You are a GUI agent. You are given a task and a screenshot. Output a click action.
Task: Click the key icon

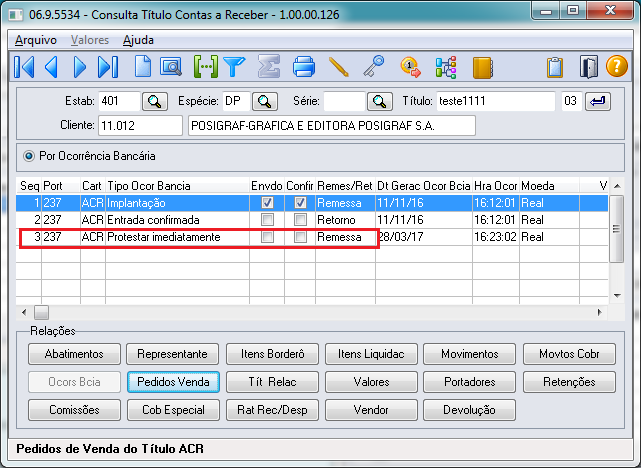[374, 66]
